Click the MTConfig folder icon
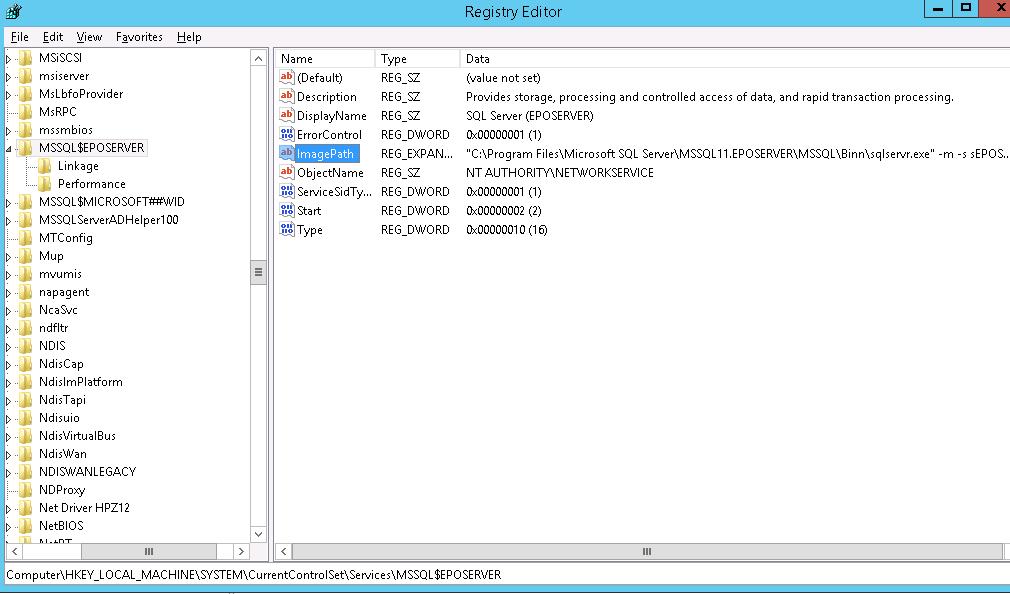Image resolution: width=1010 pixels, height=594 pixels. pos(26,238)
